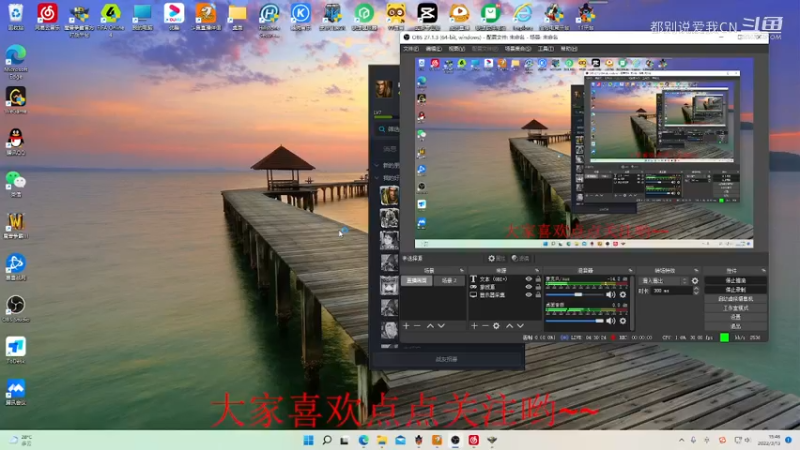Move the selected scene down
This screenshot has width=800, height=450.
pos(441,326)
